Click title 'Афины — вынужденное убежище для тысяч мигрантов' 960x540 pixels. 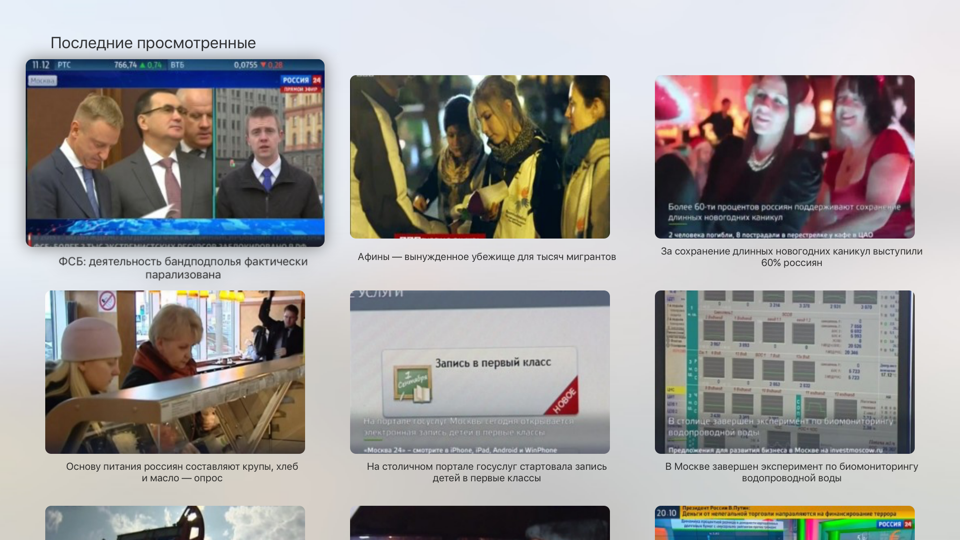pos(487,257)
